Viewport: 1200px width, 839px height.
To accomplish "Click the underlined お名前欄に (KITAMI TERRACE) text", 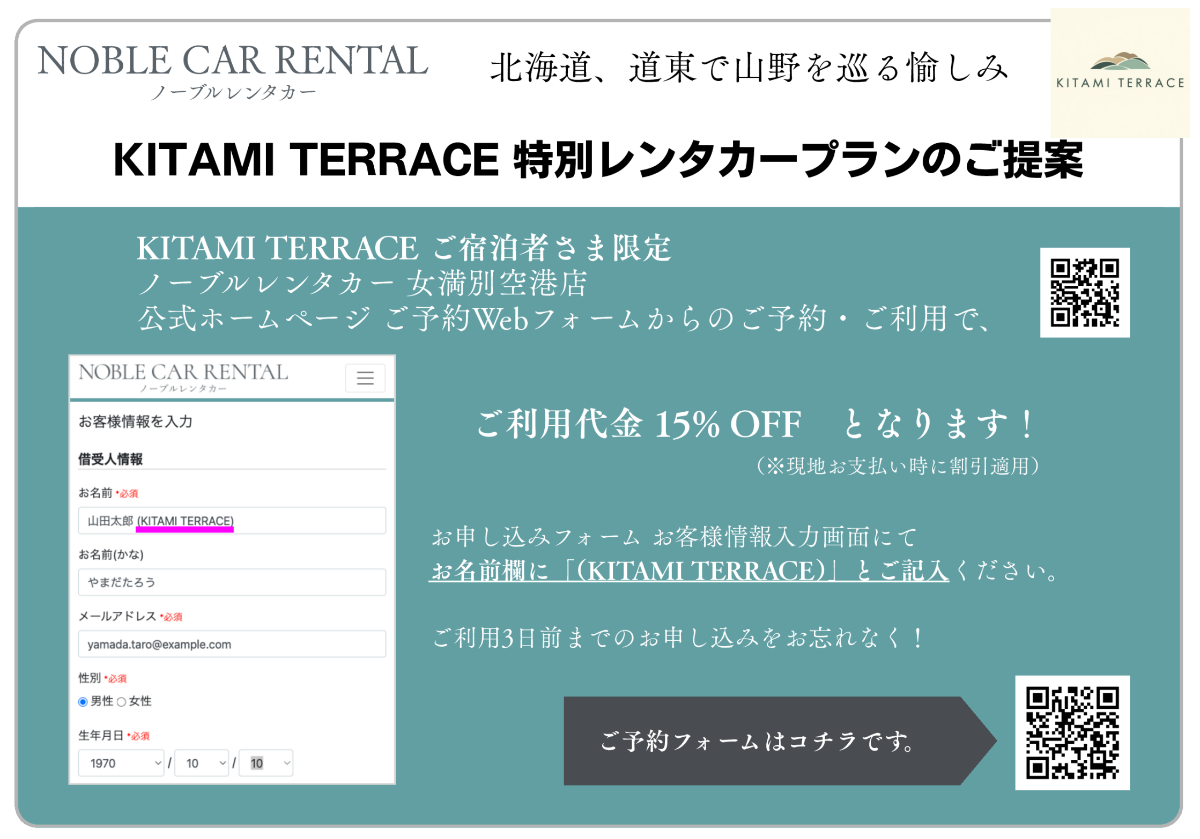I will click(x=688, y=572).
